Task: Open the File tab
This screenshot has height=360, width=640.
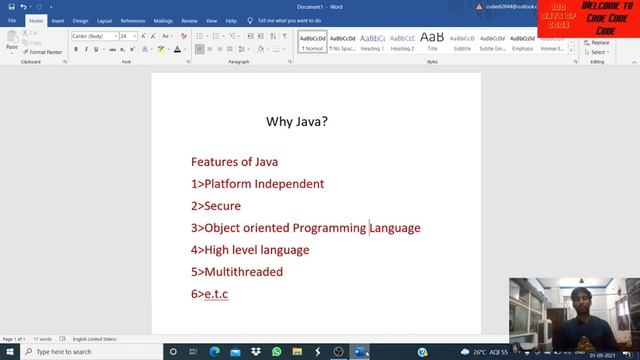Action: point(12,21)
